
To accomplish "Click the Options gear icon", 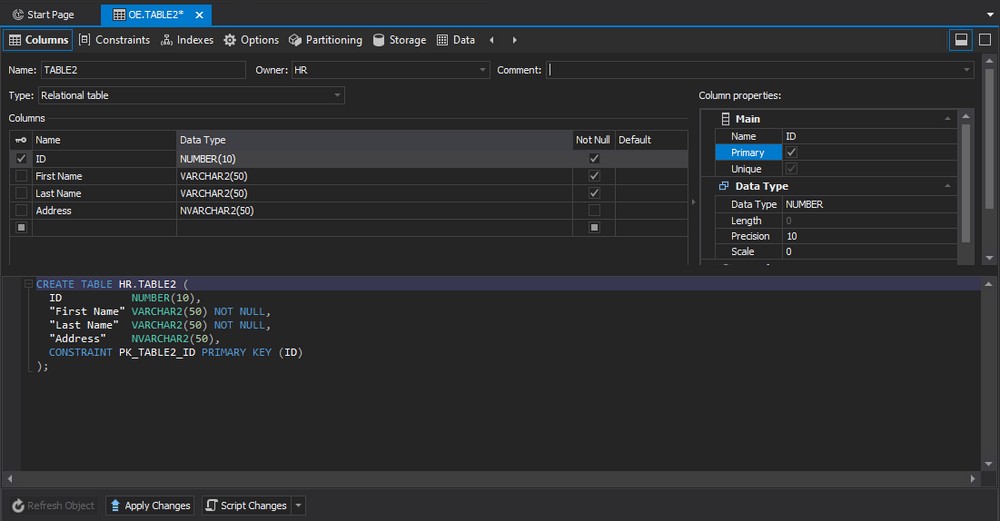I will pos(230,40).
